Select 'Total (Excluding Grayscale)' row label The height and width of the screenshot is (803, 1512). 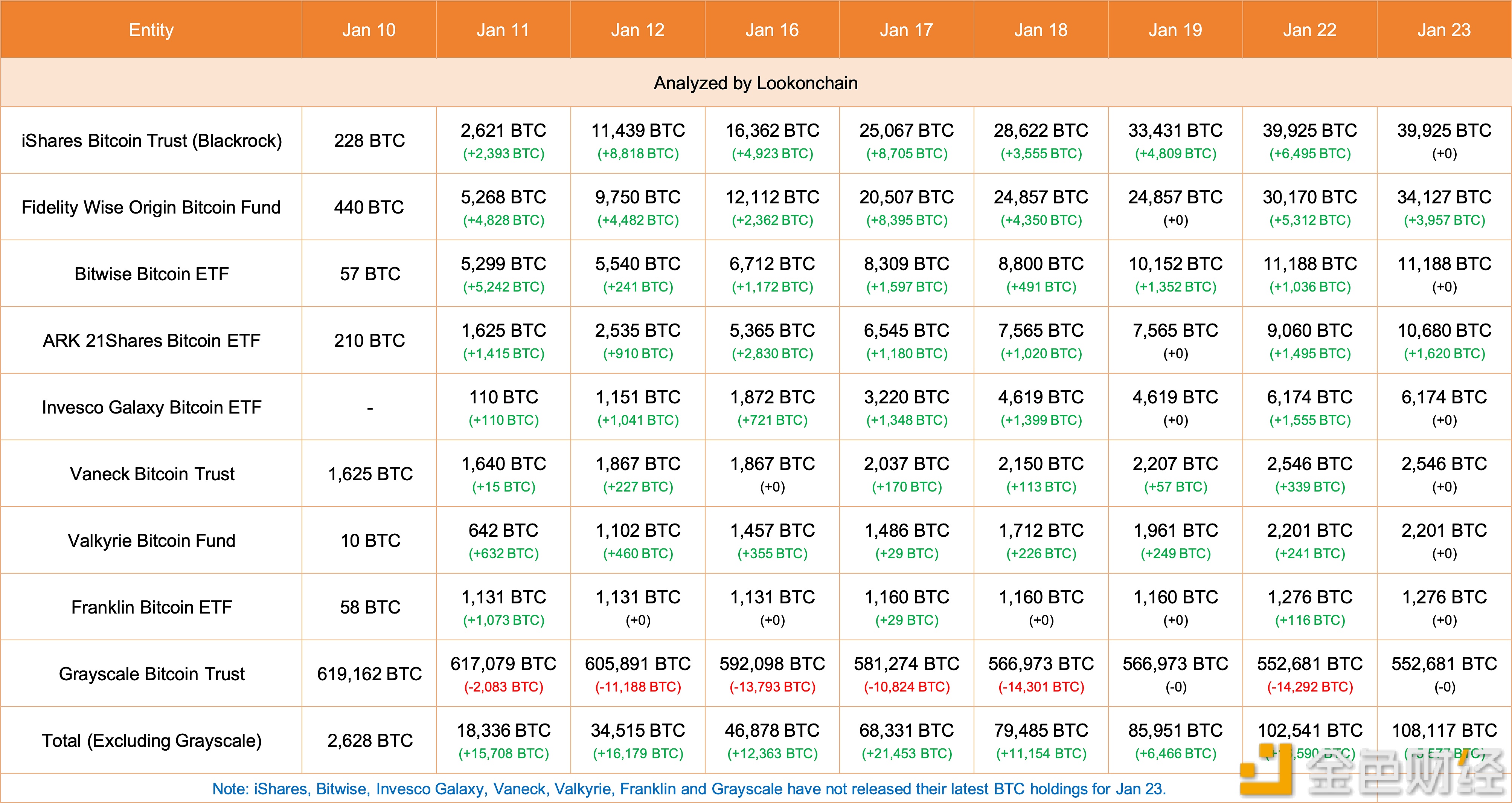pyautogui.click(x=151, y=741)
